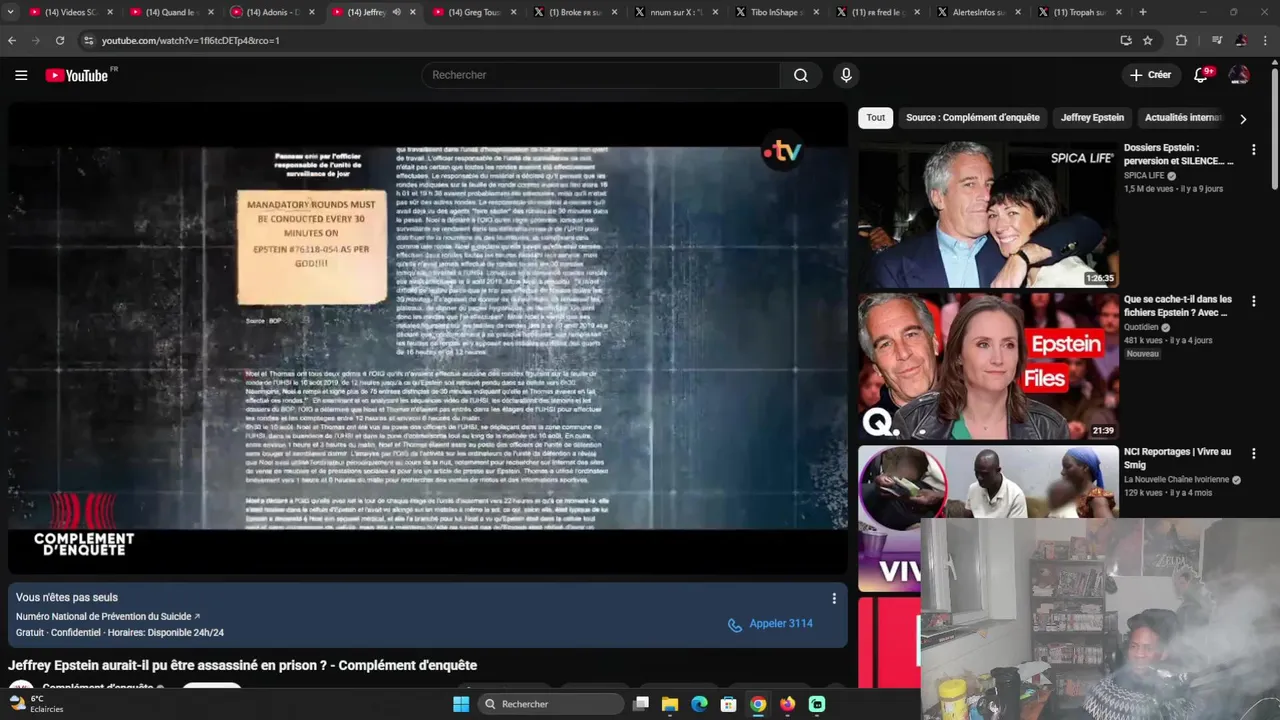This screenshot has width=1280, height=720.
Task: Open site information icon in address bar
Action: [x=88, y=40]
